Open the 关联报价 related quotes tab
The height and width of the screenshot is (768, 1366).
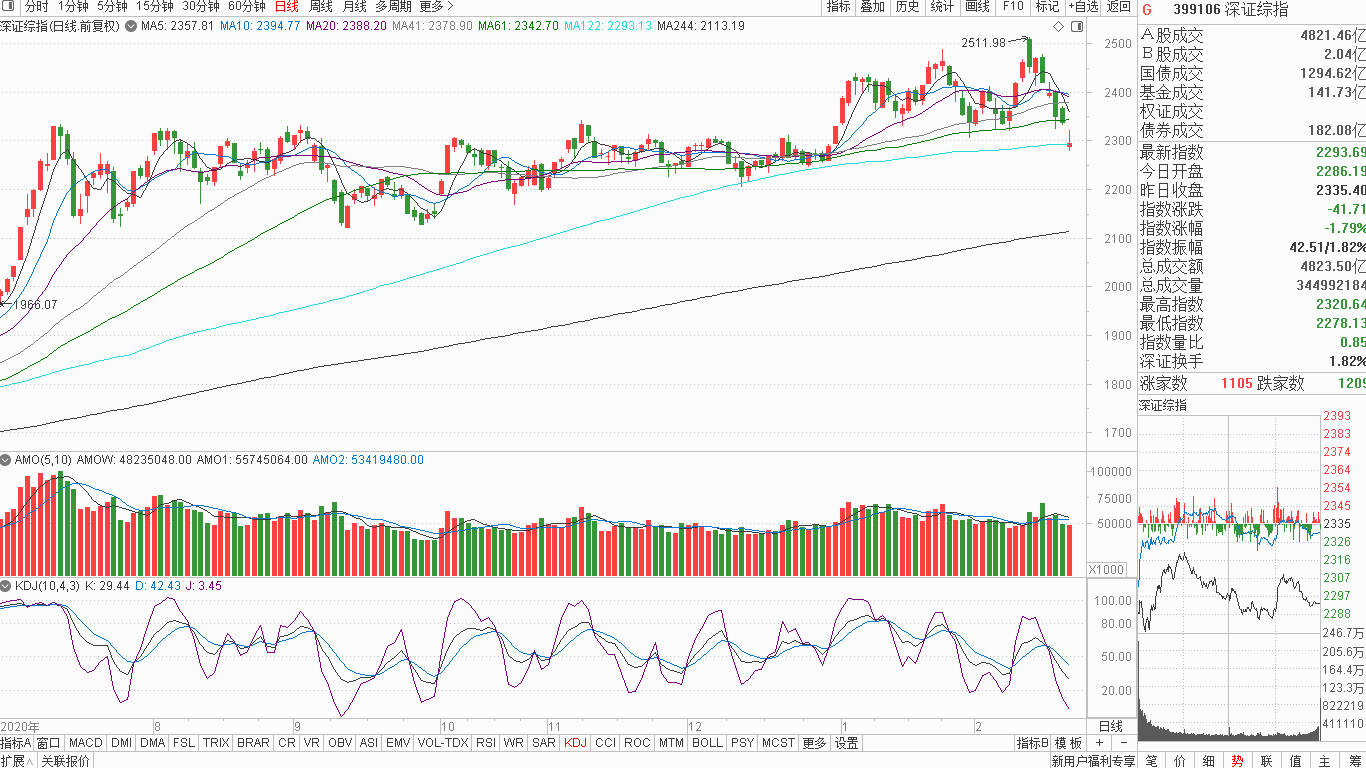click(65, 761)
